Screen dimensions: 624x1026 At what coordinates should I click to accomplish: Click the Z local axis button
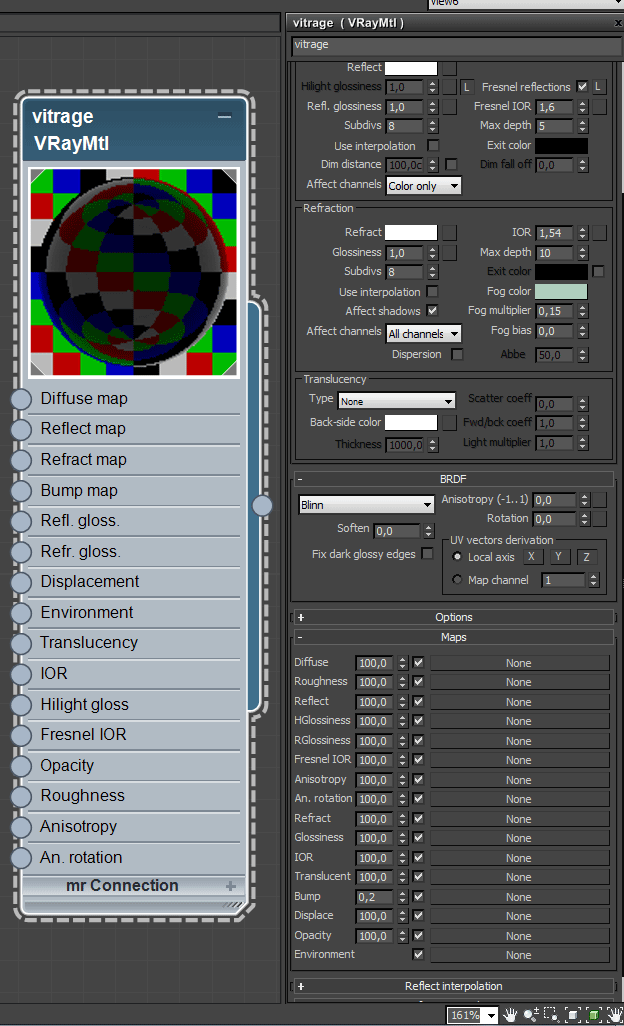(587, 557)
